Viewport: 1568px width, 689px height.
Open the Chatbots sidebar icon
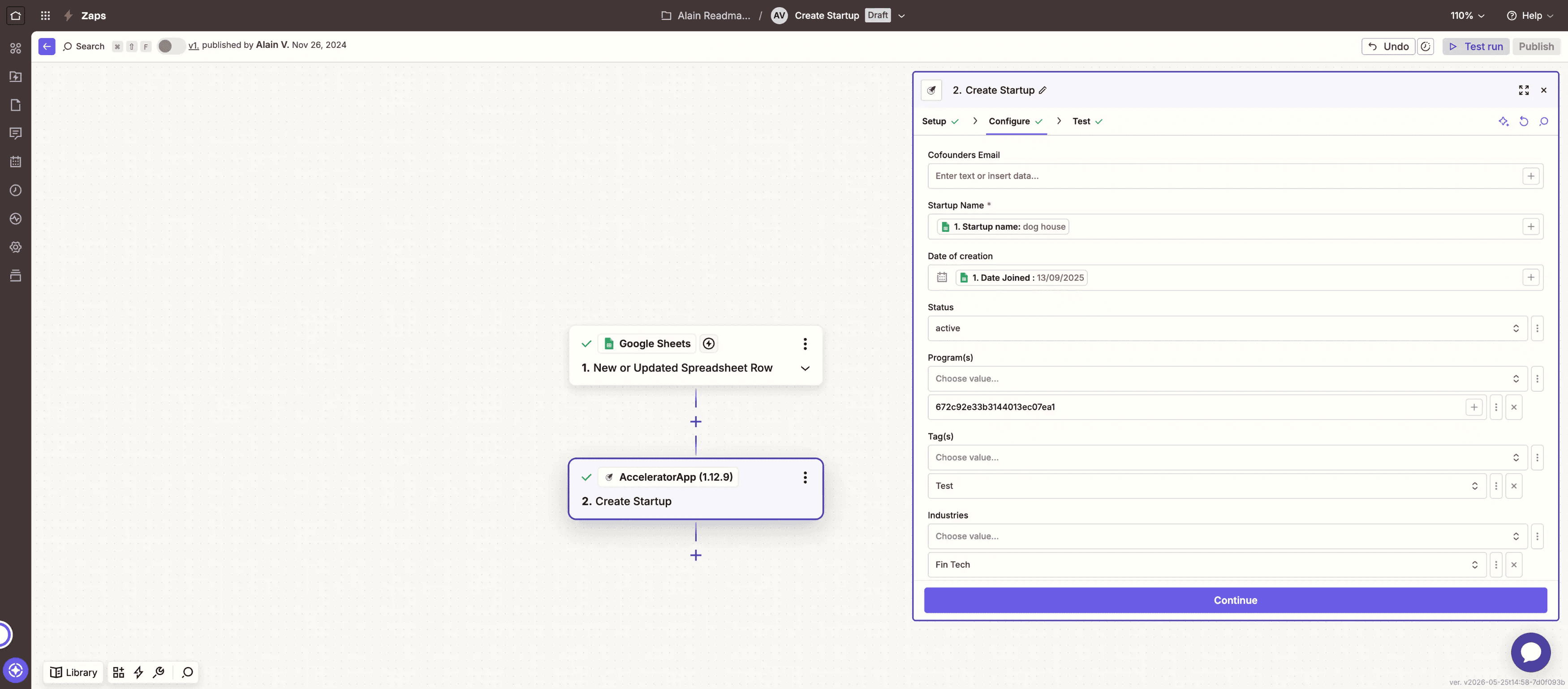click(16, 133)
